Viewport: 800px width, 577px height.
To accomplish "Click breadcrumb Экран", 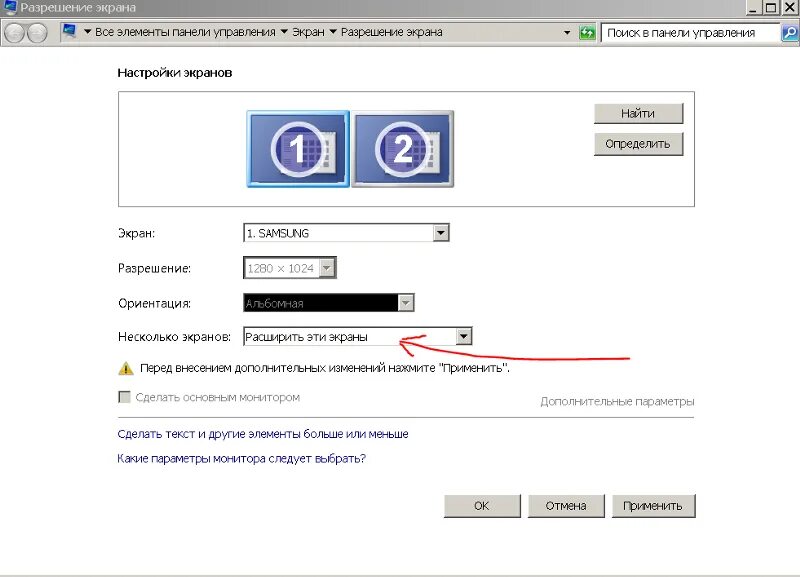I will point(308,32).
